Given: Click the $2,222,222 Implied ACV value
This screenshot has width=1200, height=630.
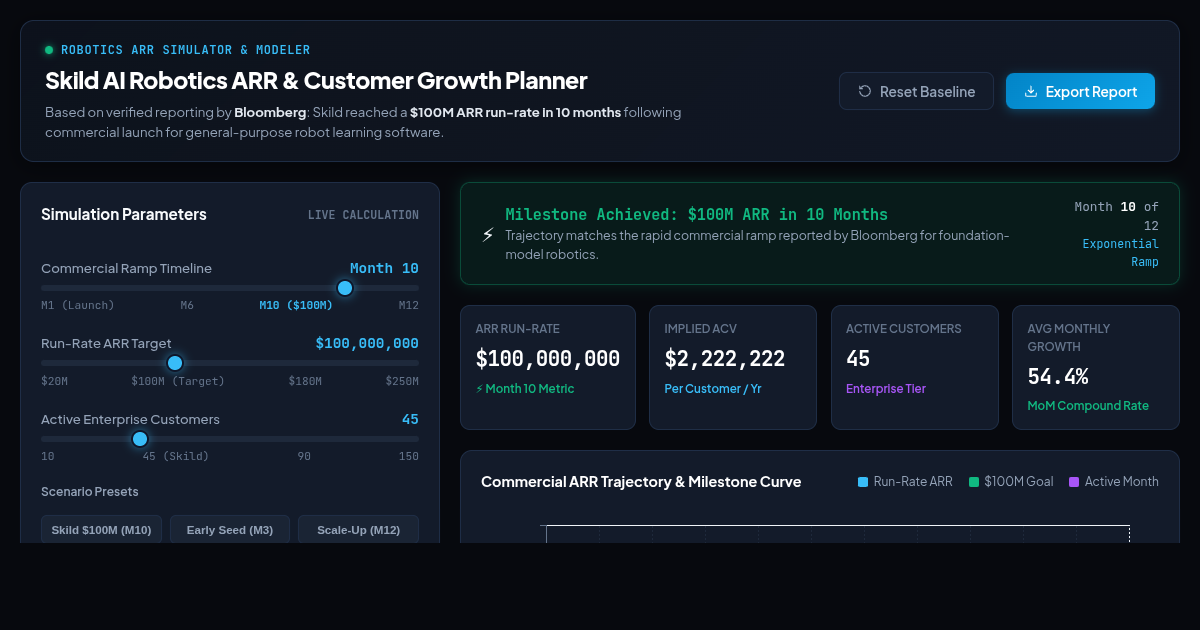Looking at the screenshot, I should click(725, 359).
